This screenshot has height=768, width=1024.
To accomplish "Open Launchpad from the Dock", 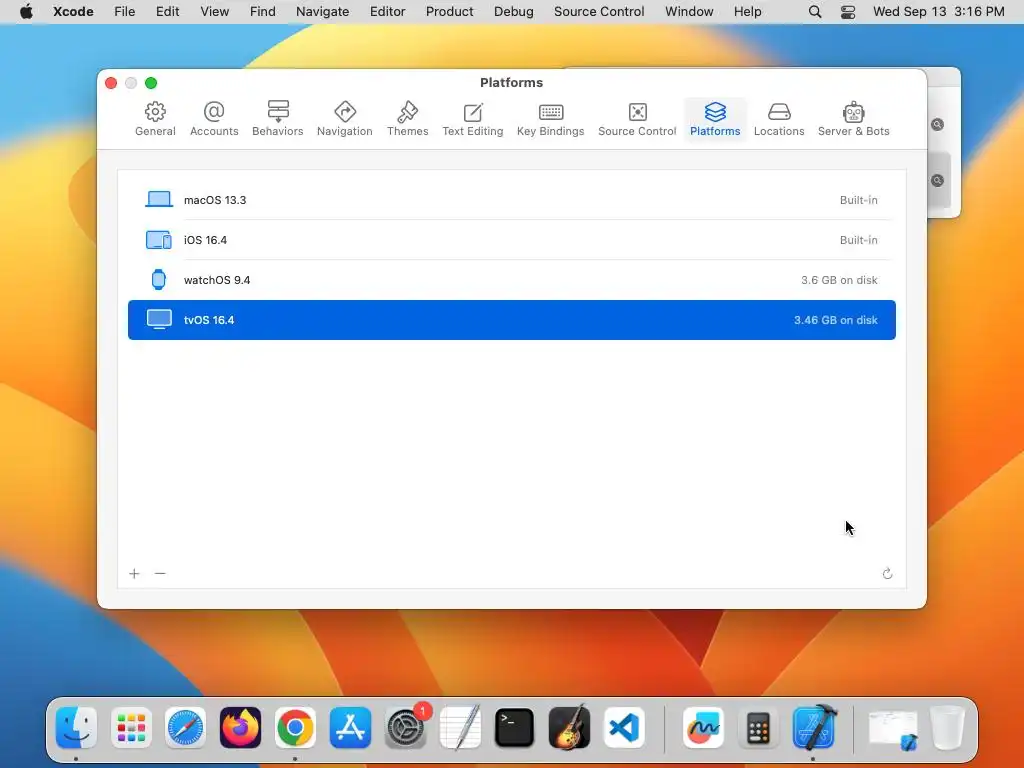I will (x=131, y=728).
